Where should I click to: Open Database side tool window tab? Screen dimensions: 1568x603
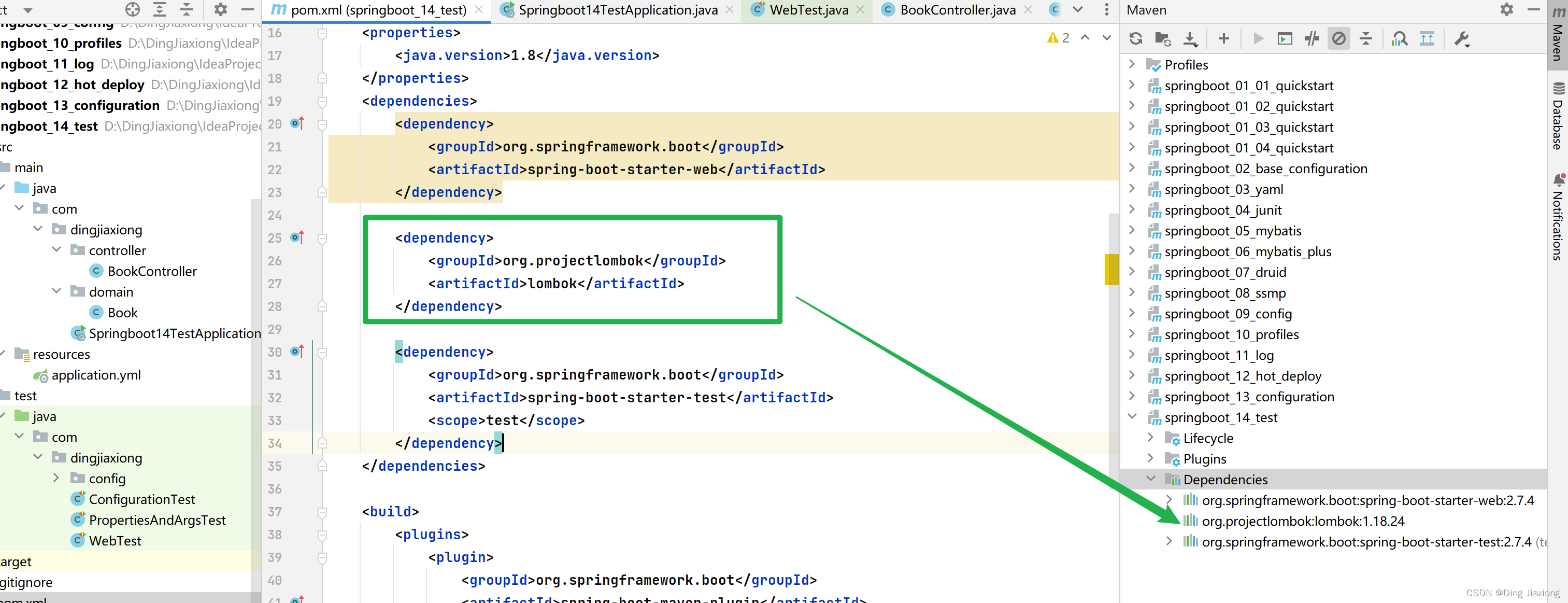coord(1558,116)
